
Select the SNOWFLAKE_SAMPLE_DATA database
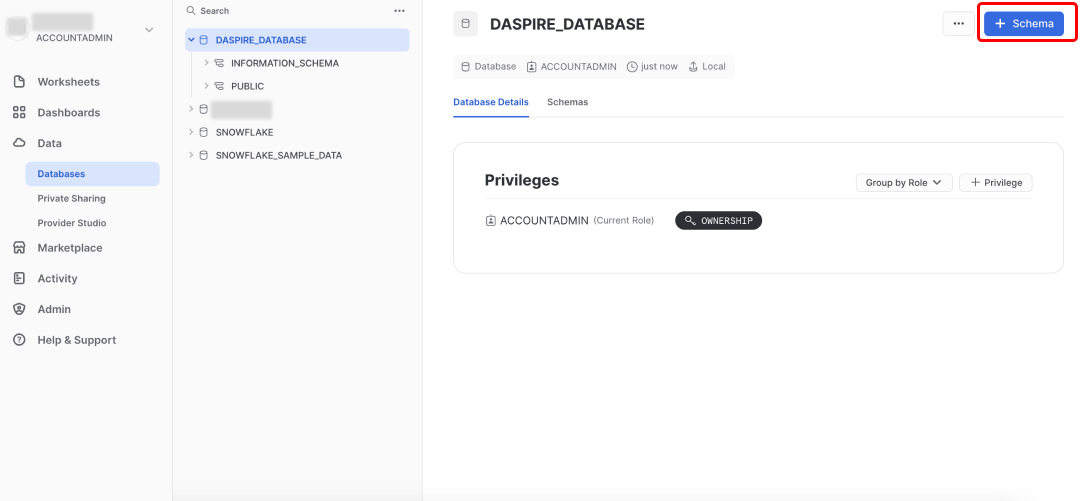[x=279, y=155]
